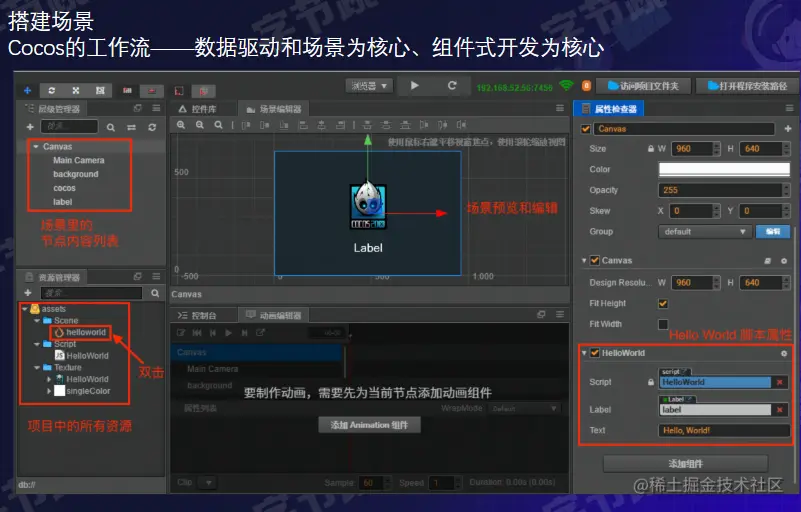
Task: Collapse the Scene folder
Action: [x=36, y=320]
